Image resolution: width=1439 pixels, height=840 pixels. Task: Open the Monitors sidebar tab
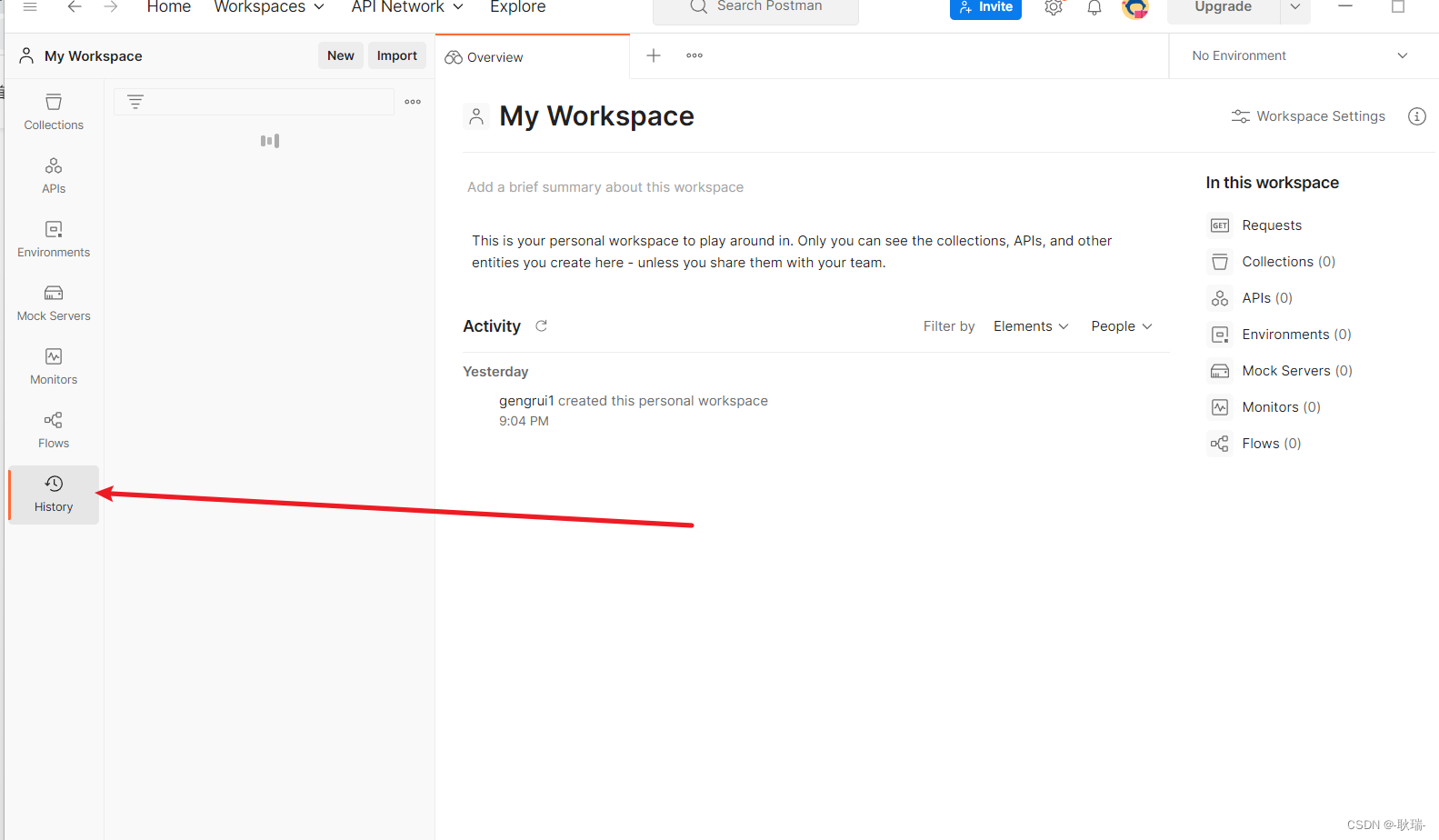tap(54, 366)
